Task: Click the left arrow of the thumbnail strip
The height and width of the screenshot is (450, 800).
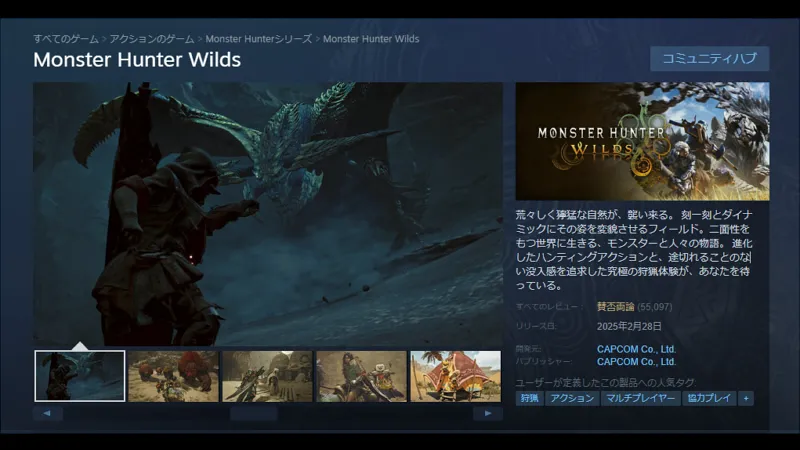Action: 46,413
